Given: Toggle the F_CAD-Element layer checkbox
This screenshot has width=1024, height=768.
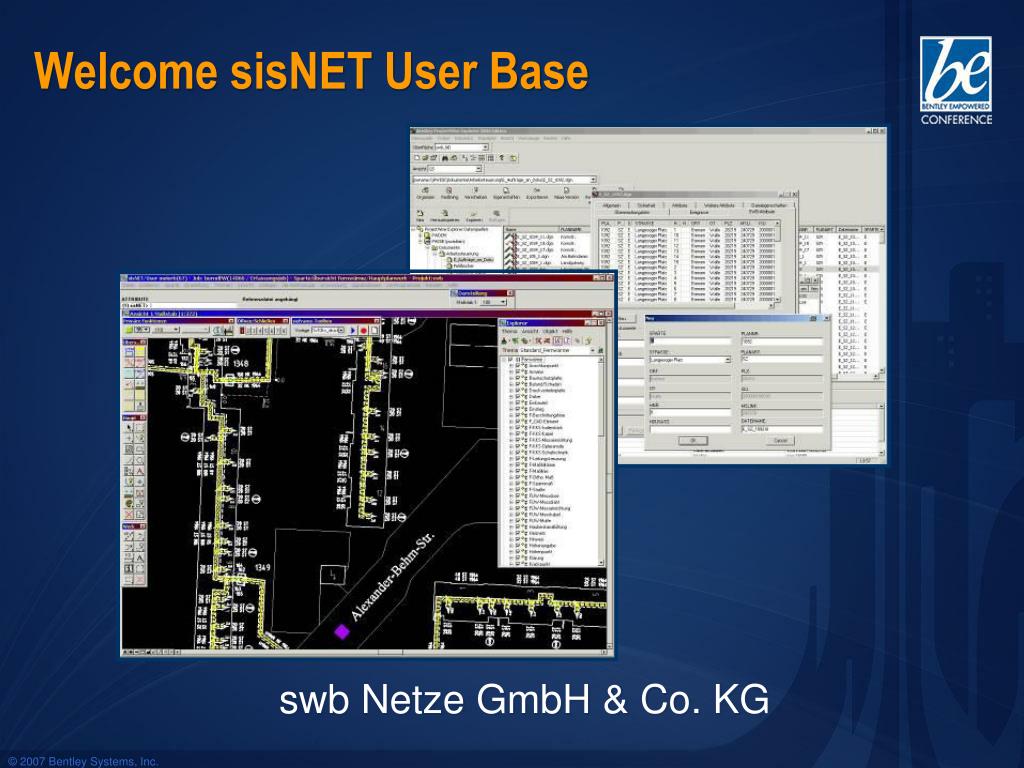Looking at the screenshot, I should [518, 421].
